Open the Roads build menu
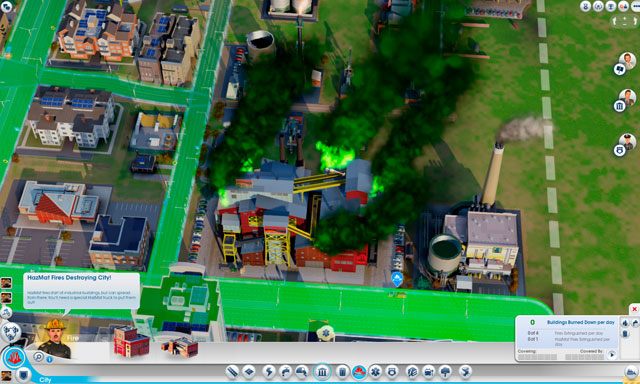 tap(233, 372)
